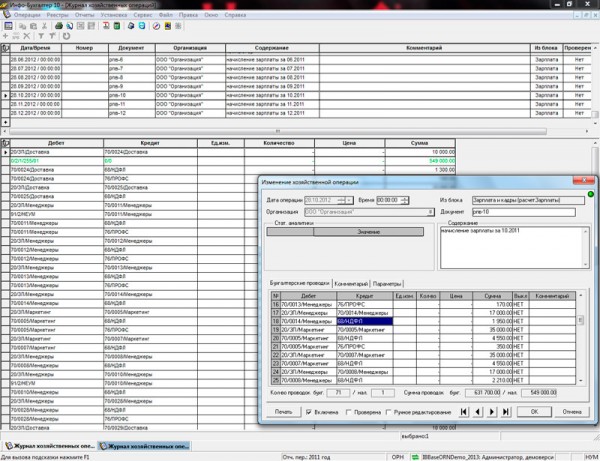Viewport: 600px width, 461px height.
Task: Click the OK button in the dialog
Action: (x=535, y=411)
